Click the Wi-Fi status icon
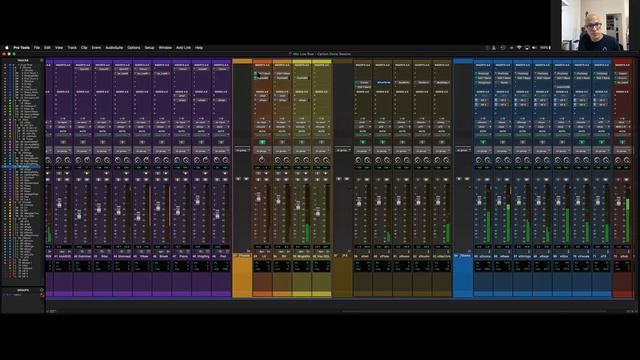 pyautogui.click(x=519, y=48)
